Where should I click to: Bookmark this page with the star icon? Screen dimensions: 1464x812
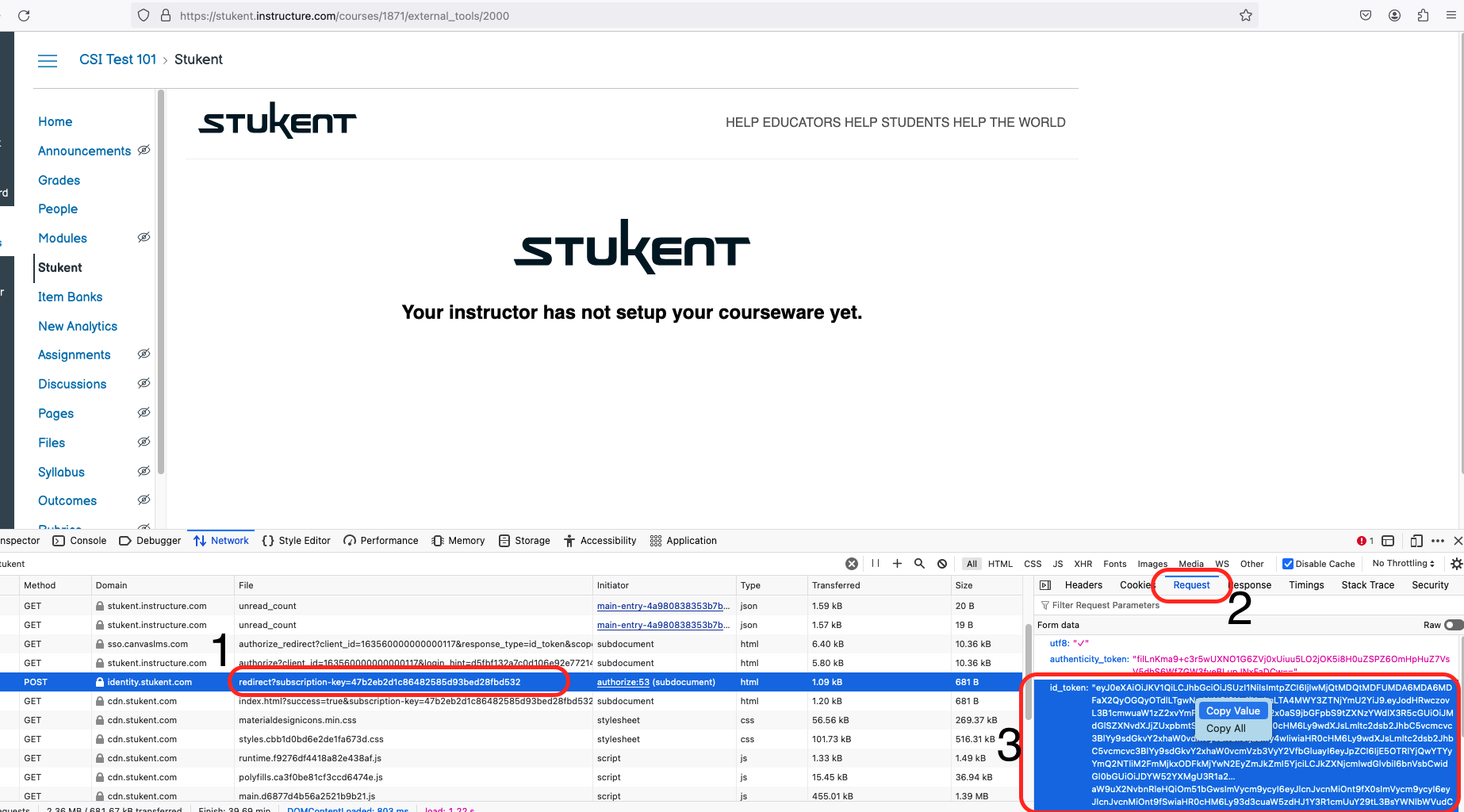point(1246,15)
